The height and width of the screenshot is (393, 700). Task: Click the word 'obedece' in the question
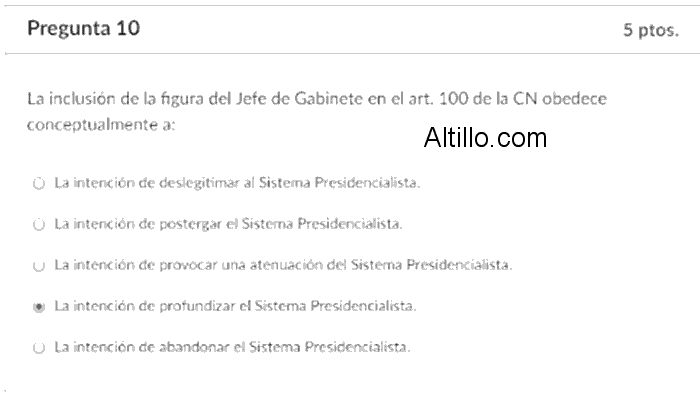pyautogui.click(x=574, y=99)
